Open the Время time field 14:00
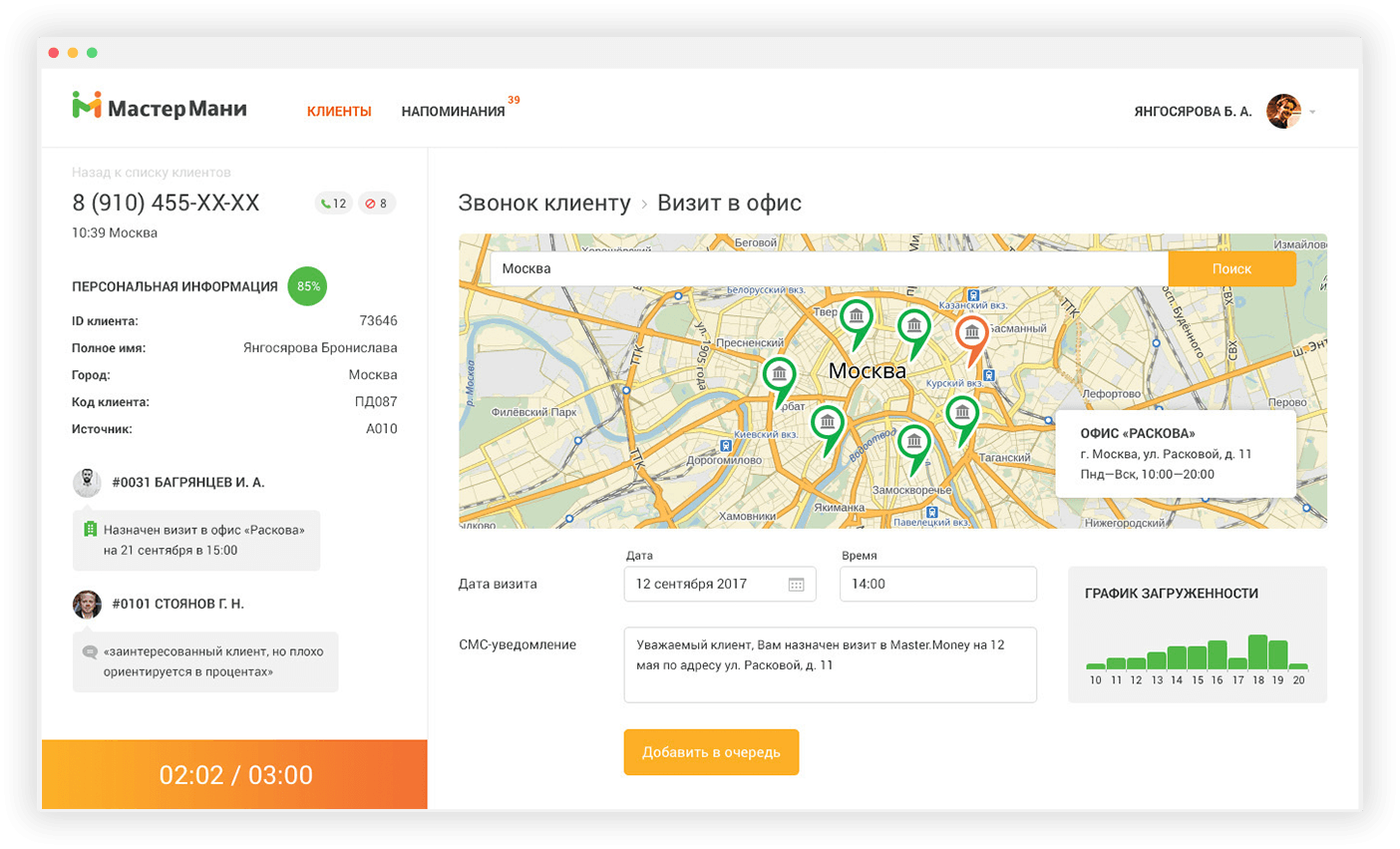This screenshot has height=849, width=1400. pyautogui.click(x=937, y=585)
